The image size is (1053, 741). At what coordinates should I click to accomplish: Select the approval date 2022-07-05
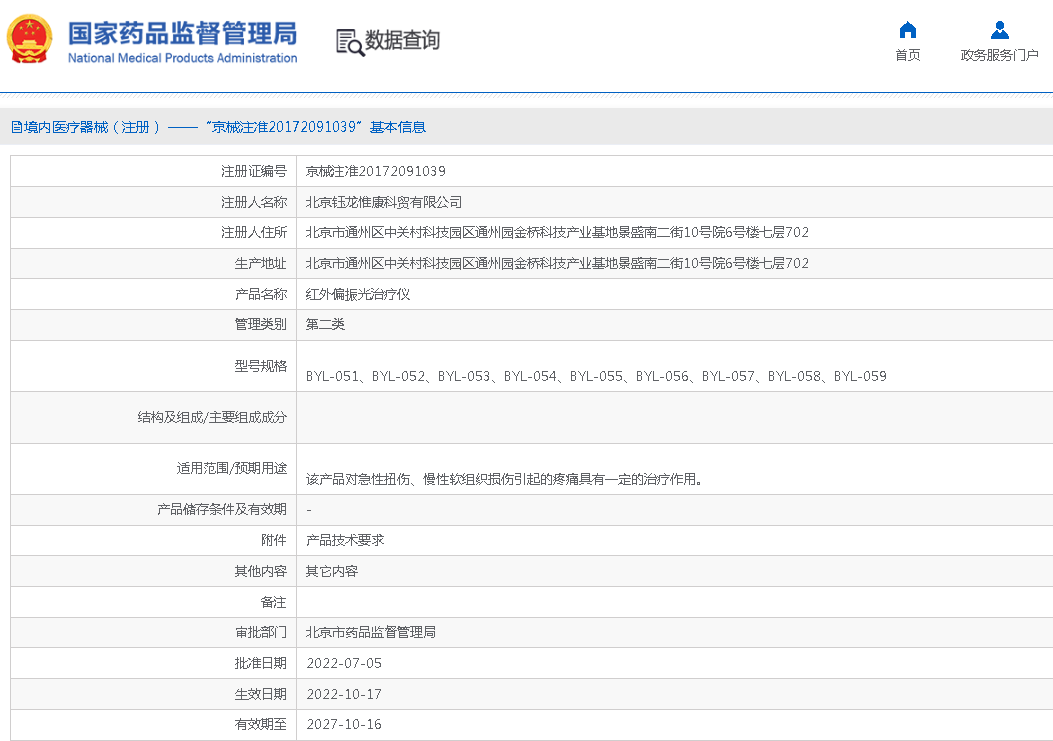click(344, 663)
